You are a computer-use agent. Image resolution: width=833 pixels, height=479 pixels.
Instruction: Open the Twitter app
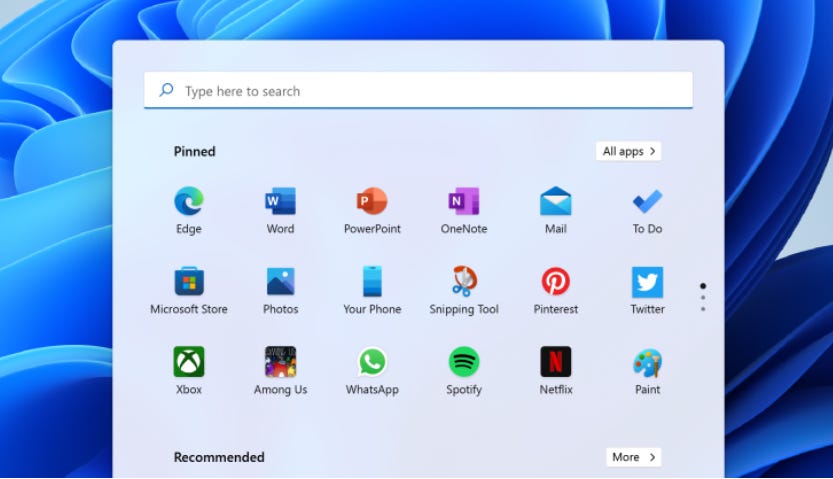647,290
